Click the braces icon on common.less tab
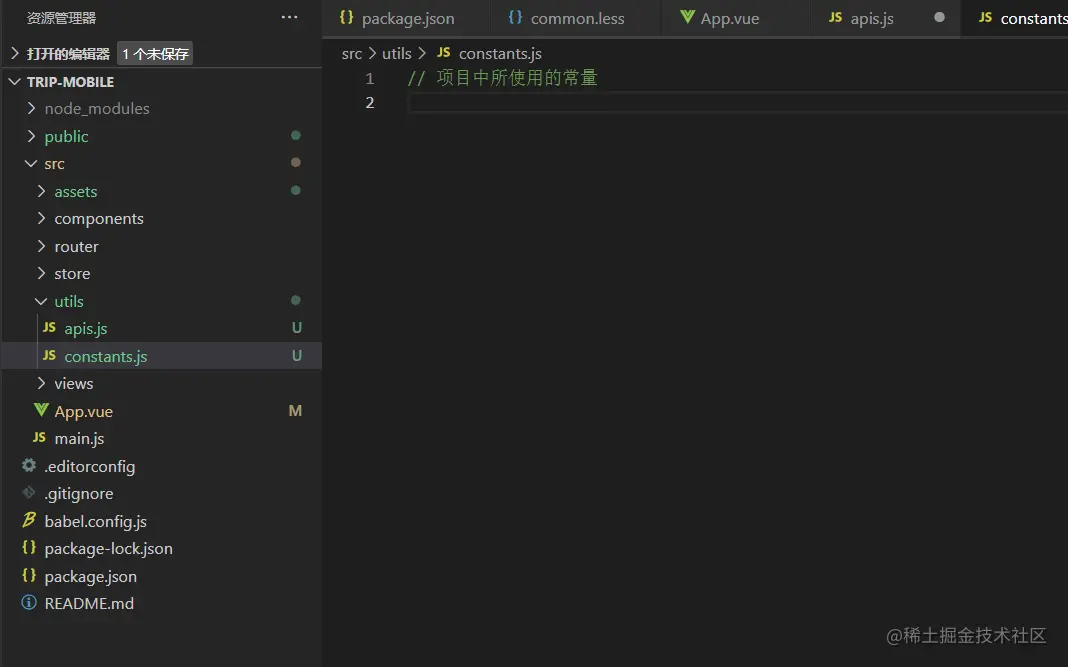This screenshot has height=667, width=1068. pos(516,17)
